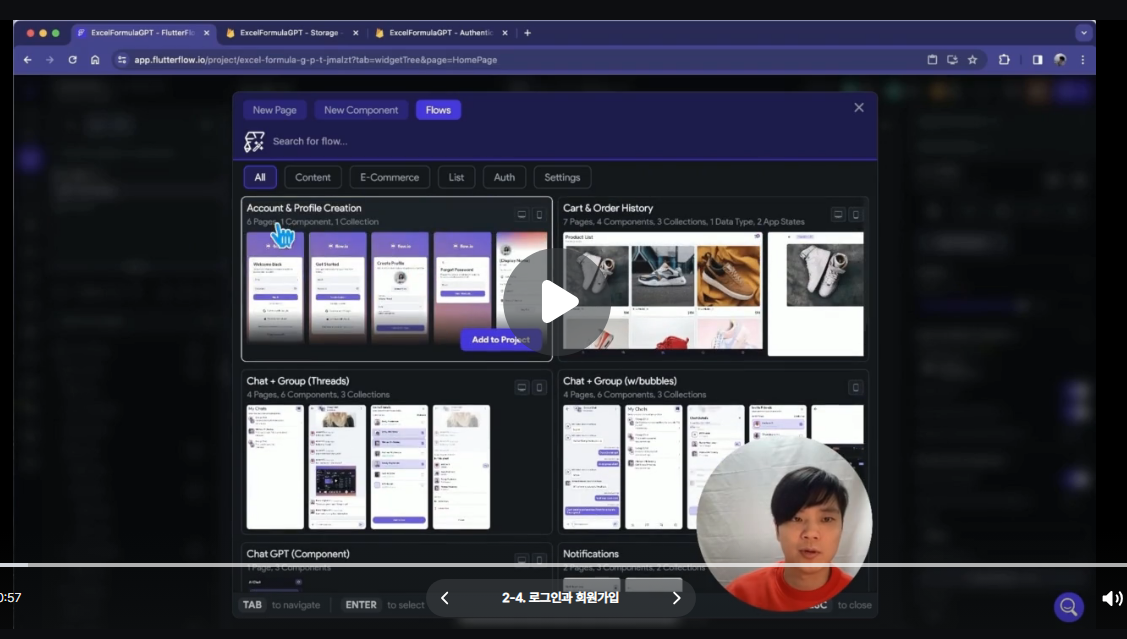Image resolution: width=1127 pixels, height=639 pixels.
Task: Select the All filter chip
Action: (260, 178)
